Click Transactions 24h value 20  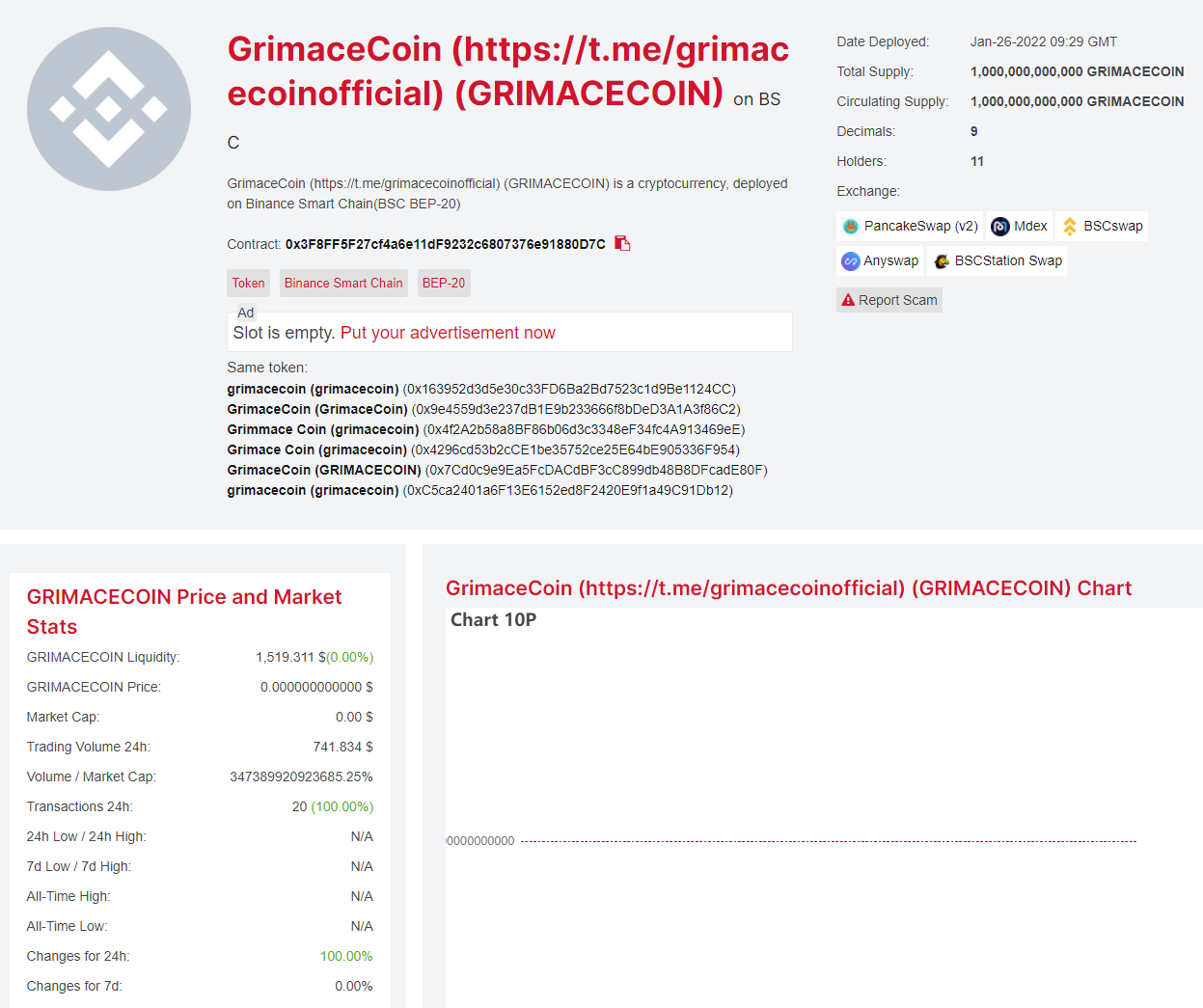point(300,806)
